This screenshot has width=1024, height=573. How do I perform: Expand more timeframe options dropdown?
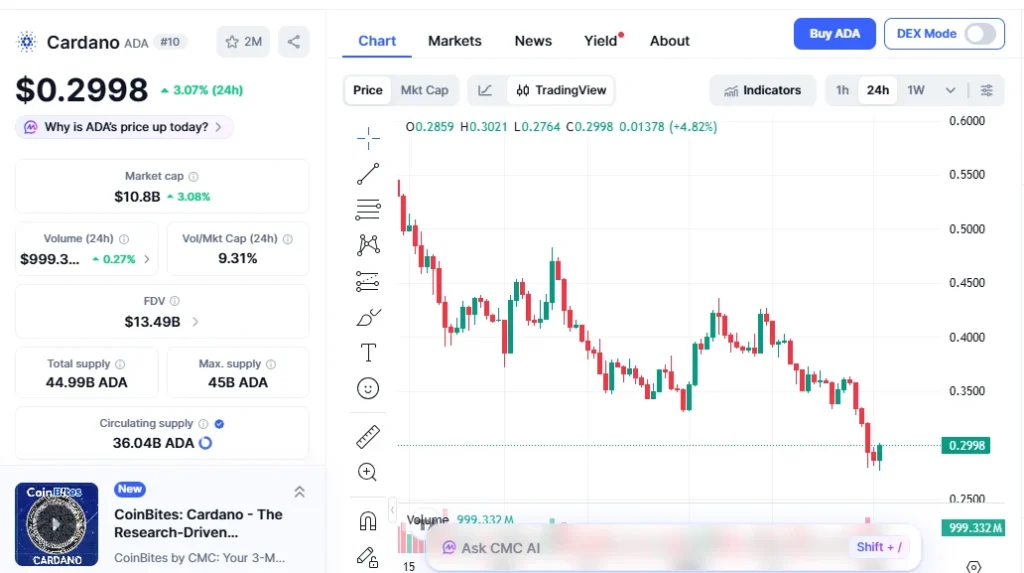coord(950,90)
